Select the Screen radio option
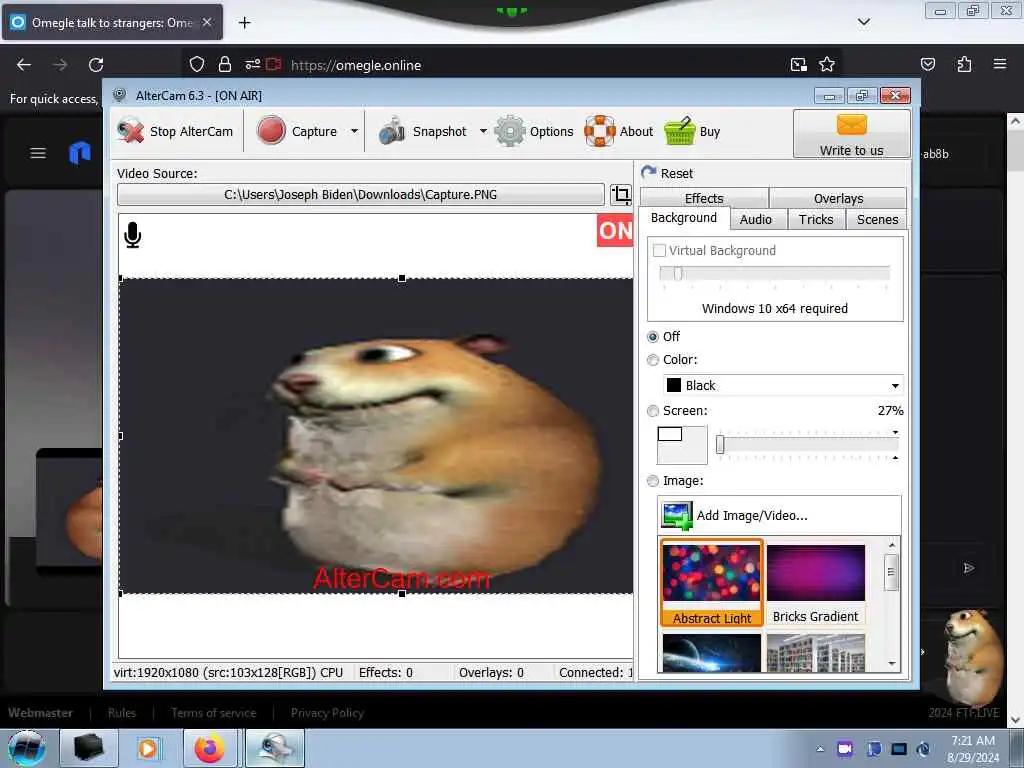Image resolution: width=1024 pixels, height=768 pixels. [x=652, y=411]
